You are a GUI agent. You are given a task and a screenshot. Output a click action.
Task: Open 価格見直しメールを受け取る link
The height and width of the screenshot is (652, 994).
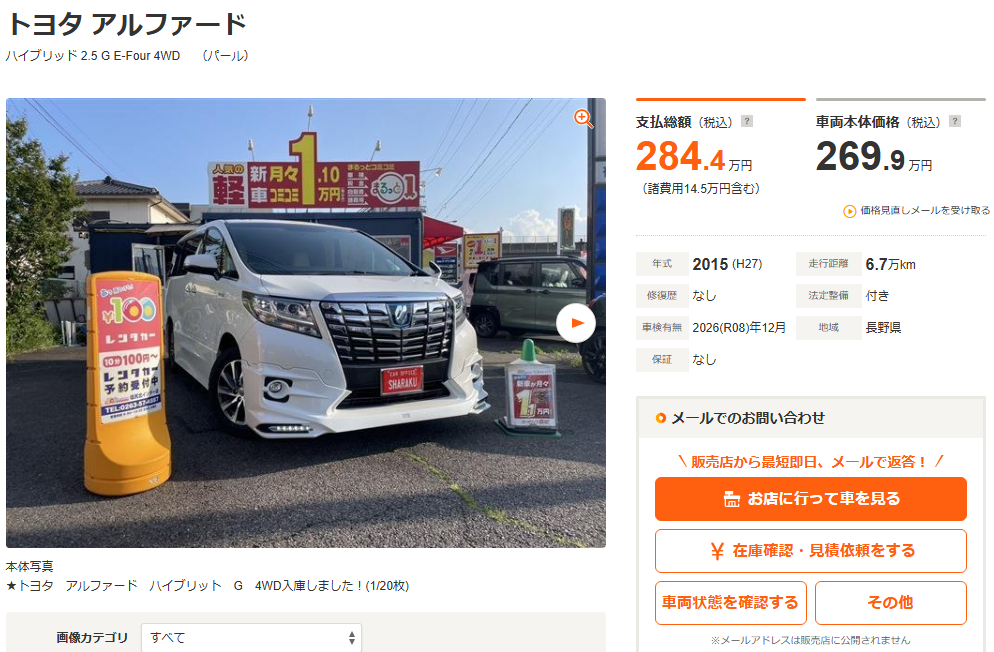[924, 210]
